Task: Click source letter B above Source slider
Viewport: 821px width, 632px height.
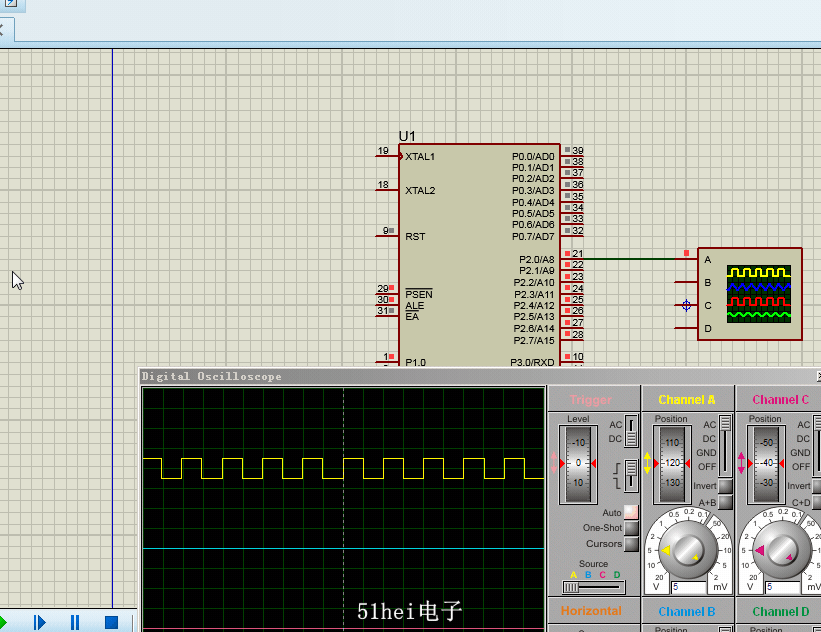Action: 588,575
